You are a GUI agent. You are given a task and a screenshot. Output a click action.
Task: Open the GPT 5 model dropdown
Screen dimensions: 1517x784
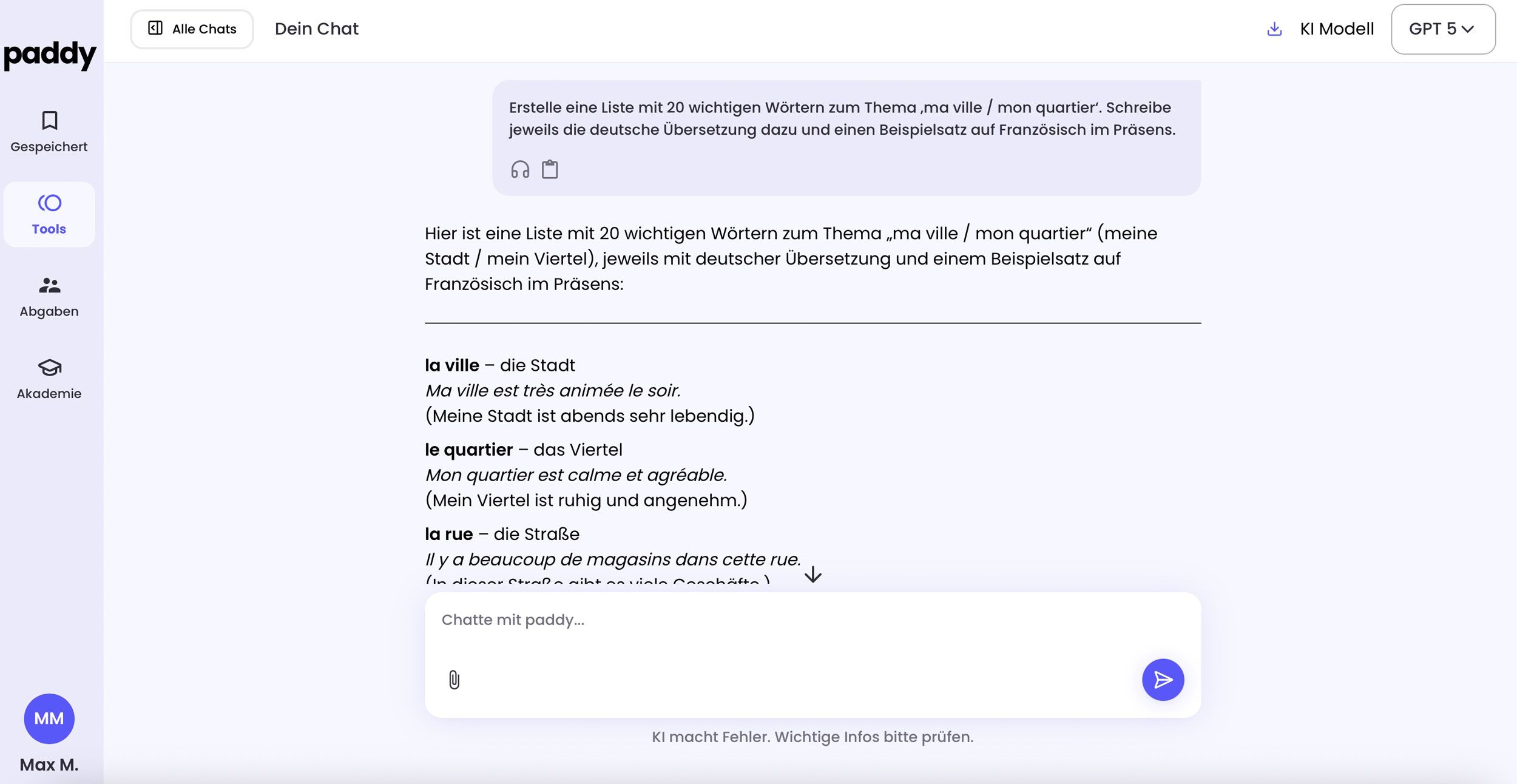pos(1442,29)
